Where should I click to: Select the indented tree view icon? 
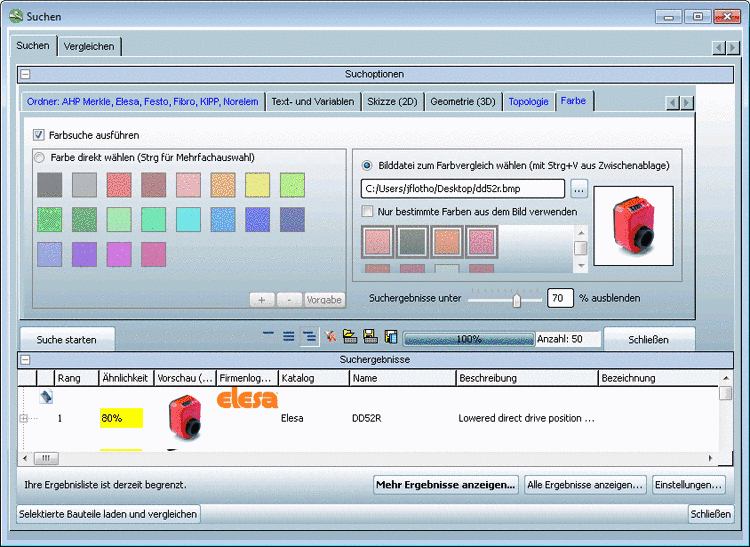click(309, 337)
